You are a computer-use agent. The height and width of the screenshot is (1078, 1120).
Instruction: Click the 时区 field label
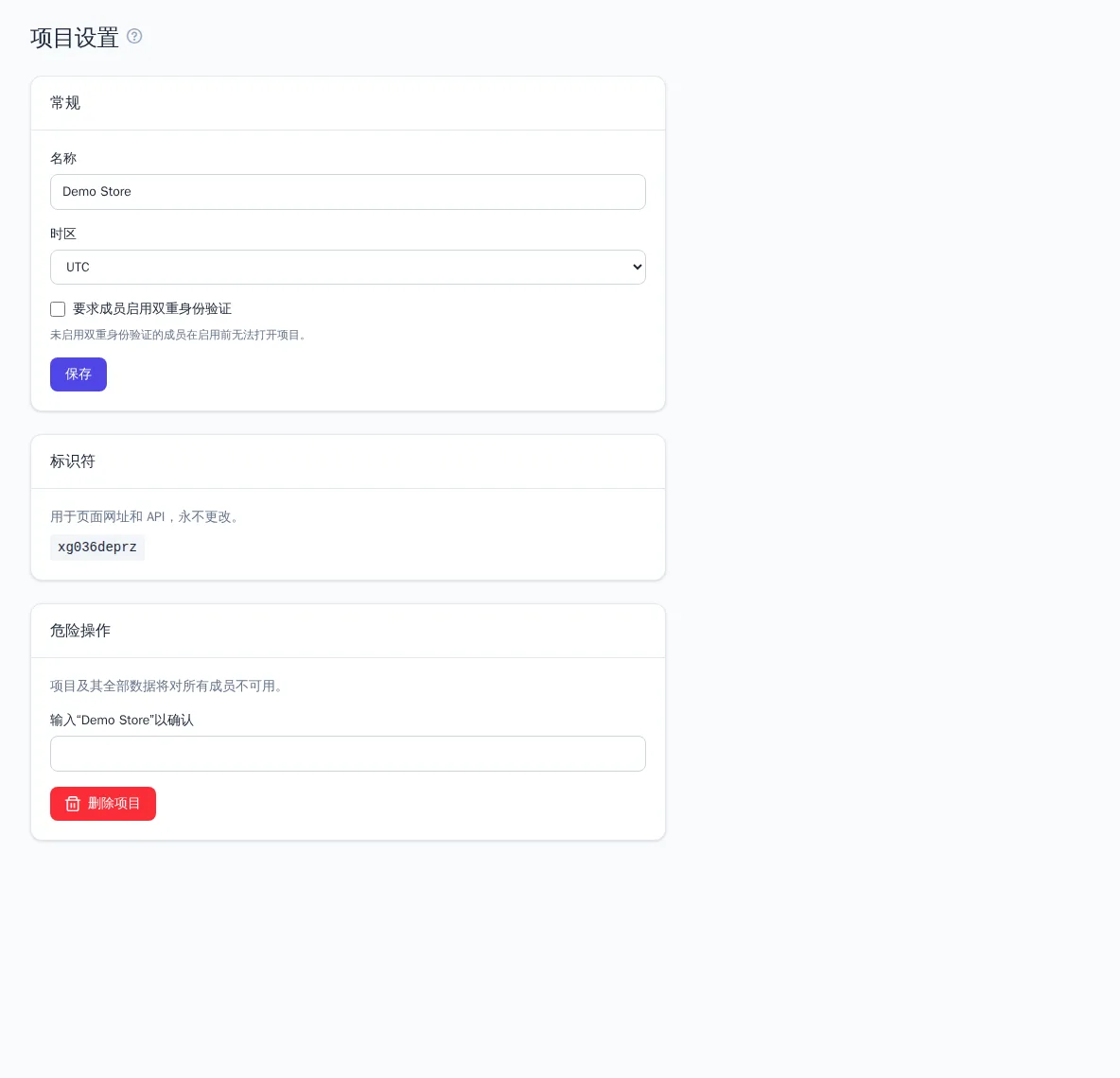pyautogui.click(x=62, y=235)
